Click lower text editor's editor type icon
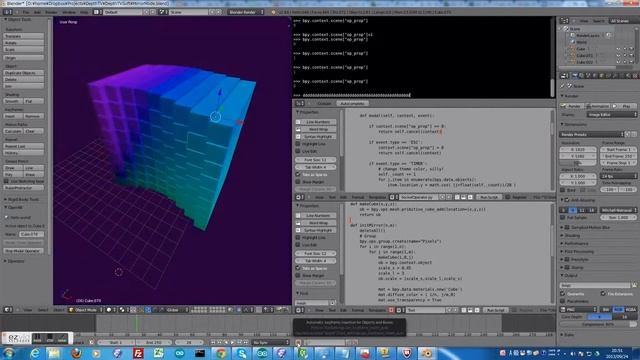Image resolution: width=640 pixels, height=360 pixels. (300, 310)
